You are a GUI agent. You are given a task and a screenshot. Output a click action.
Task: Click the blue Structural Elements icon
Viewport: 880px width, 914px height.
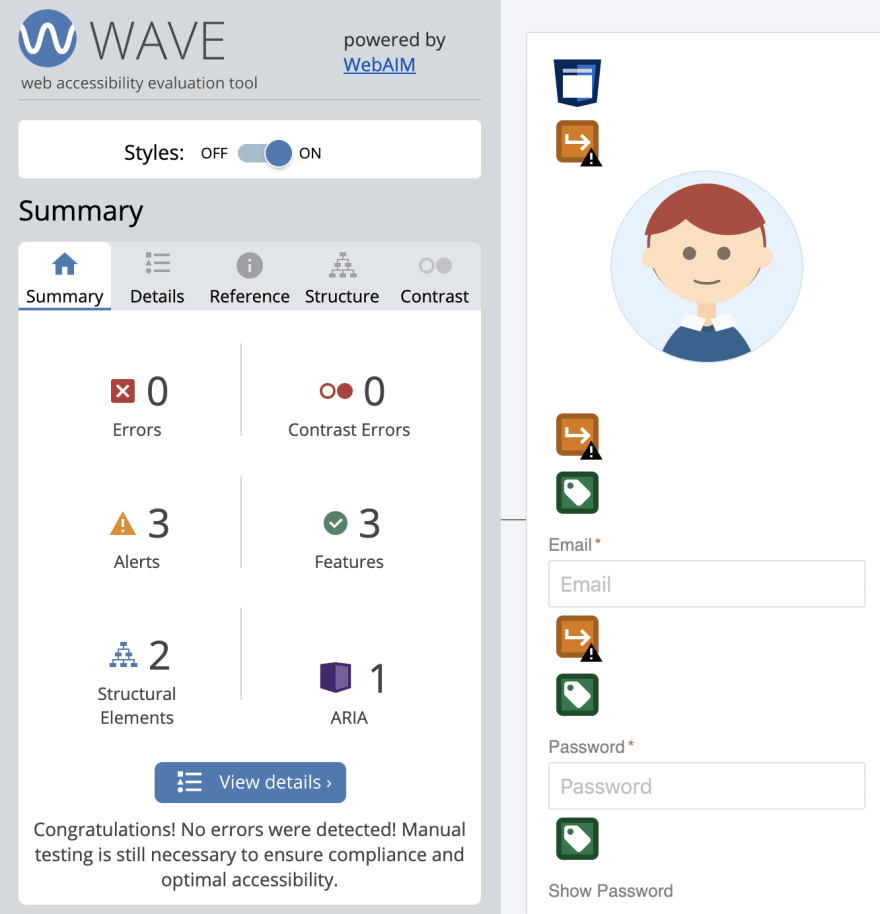(x=123, y=655)
